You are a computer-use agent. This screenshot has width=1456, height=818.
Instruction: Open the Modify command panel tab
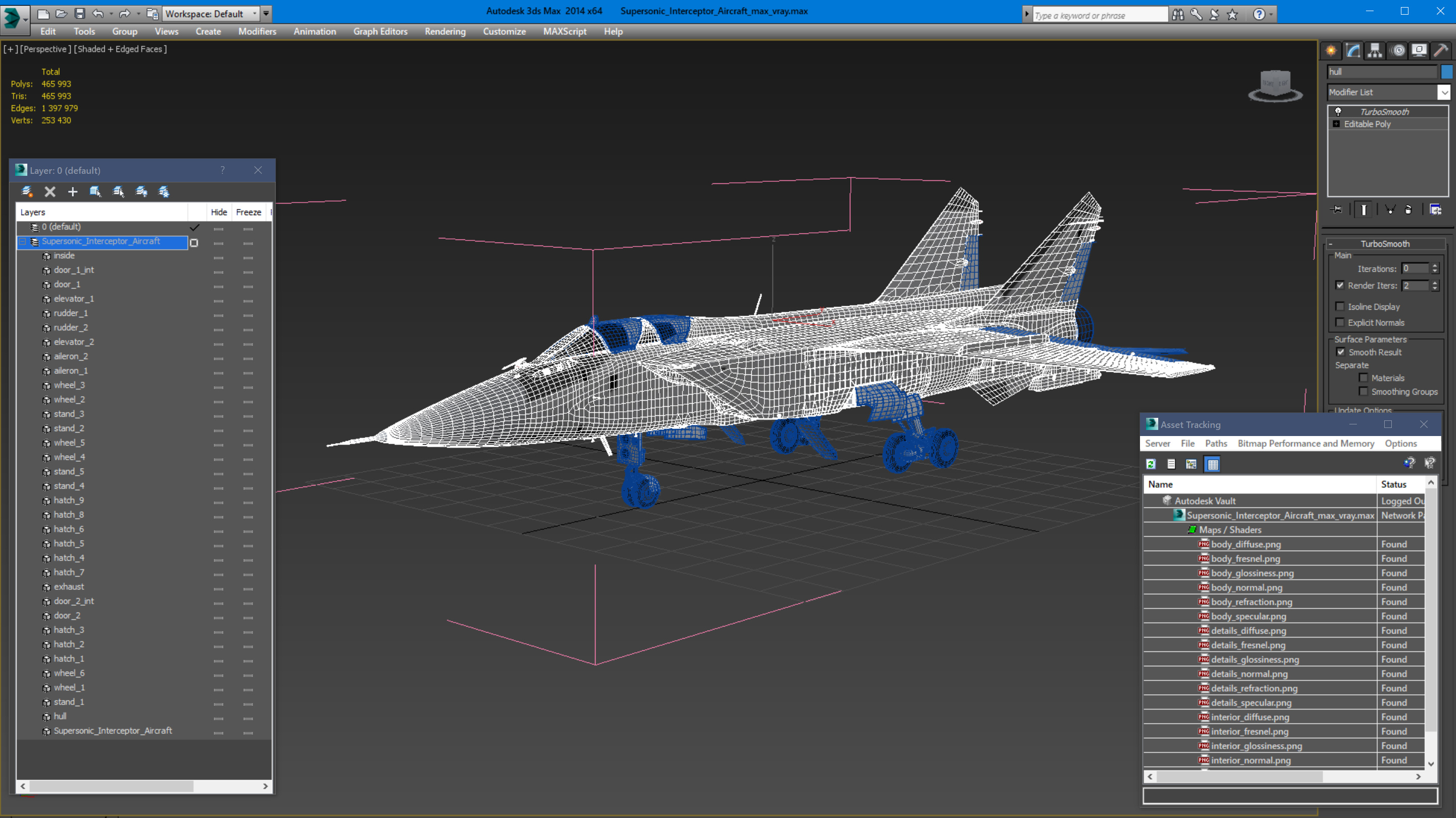click(1353, 51)
